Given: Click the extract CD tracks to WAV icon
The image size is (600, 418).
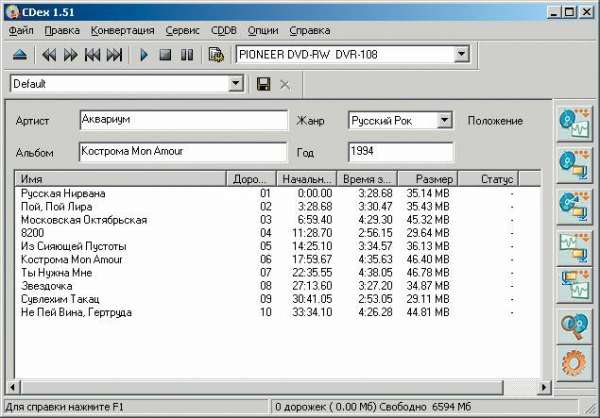Looking at the screenshot, I should tap(575, 125).
